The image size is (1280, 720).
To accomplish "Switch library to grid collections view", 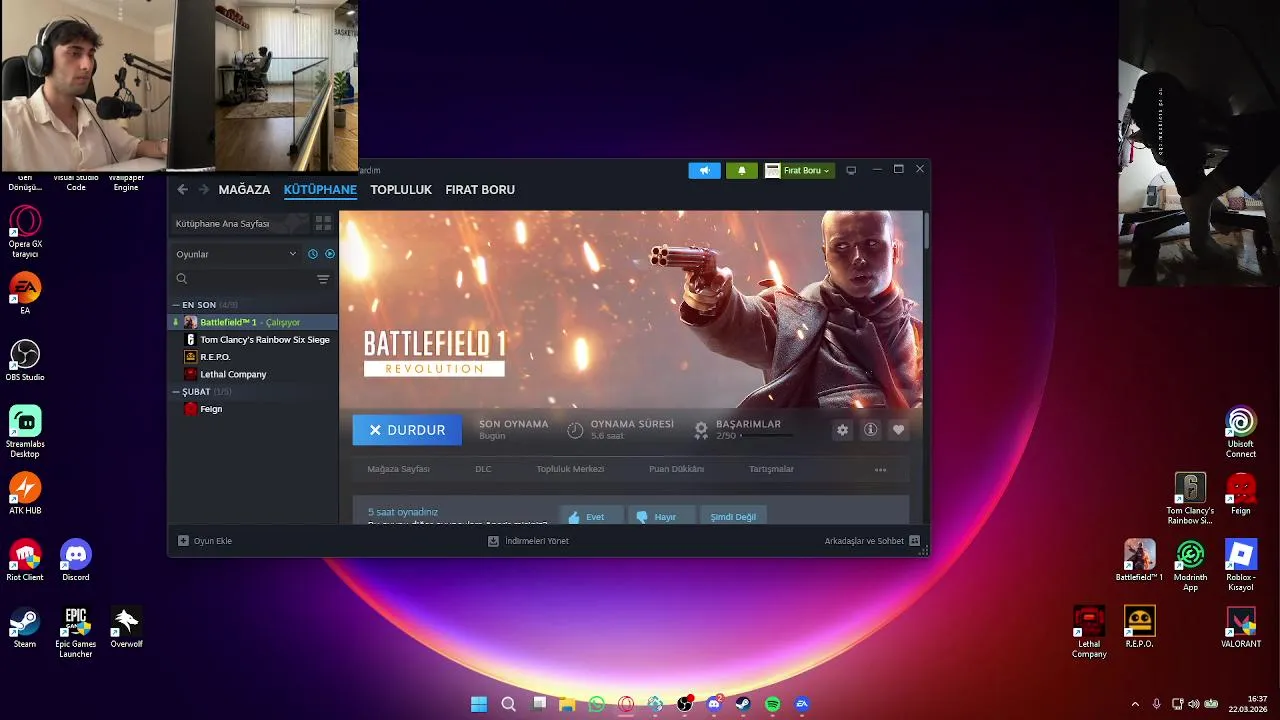I will click(x=323, y=223).
